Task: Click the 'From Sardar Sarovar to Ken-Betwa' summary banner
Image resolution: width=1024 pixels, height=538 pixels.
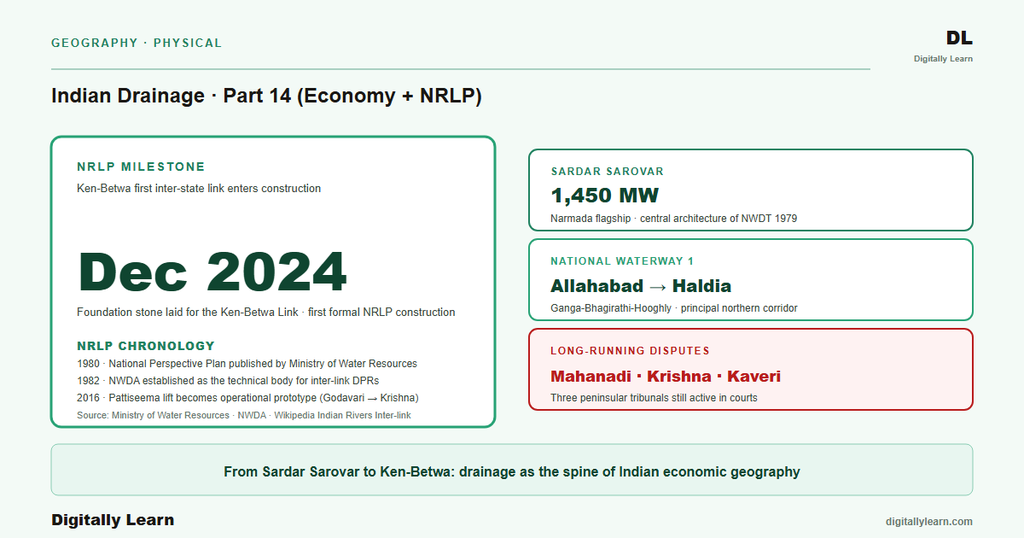Action: tap(512, 470)
